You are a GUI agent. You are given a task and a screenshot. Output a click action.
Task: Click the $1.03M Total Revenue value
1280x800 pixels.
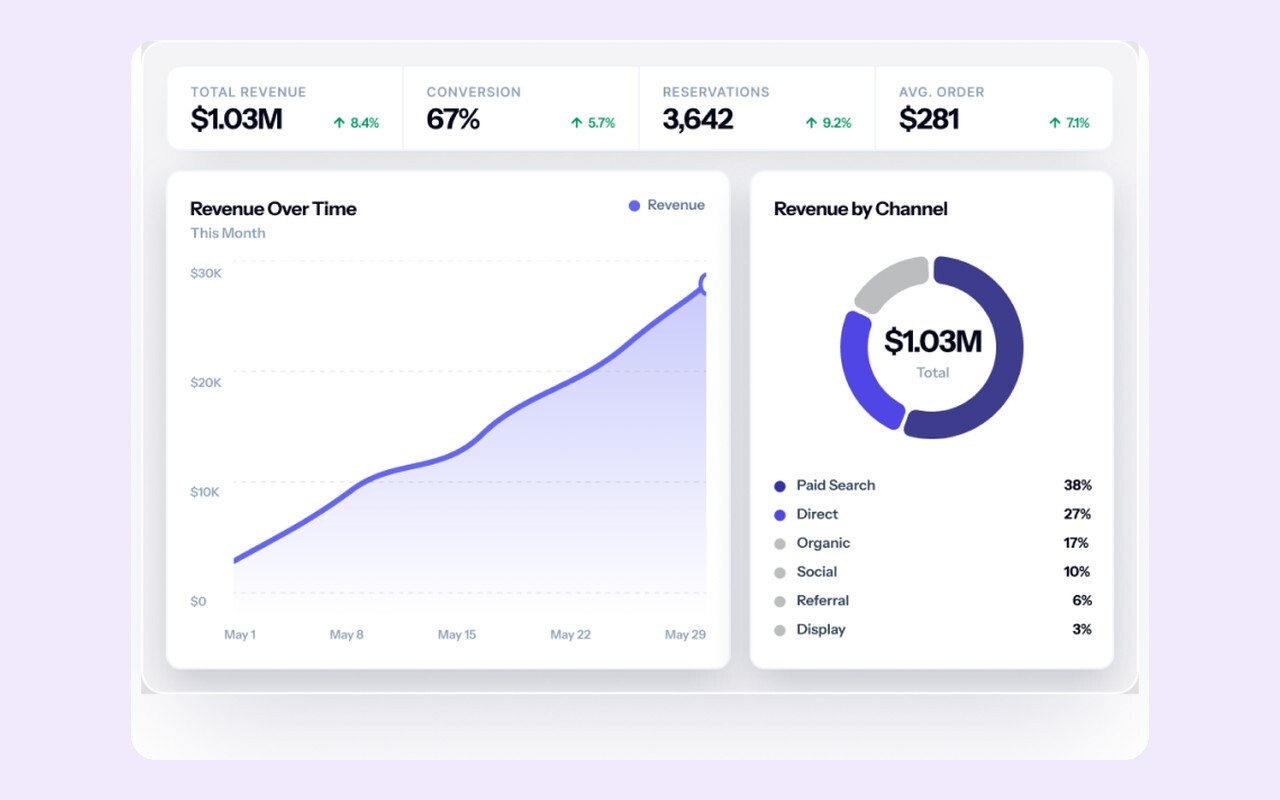(x=236, y=119)
